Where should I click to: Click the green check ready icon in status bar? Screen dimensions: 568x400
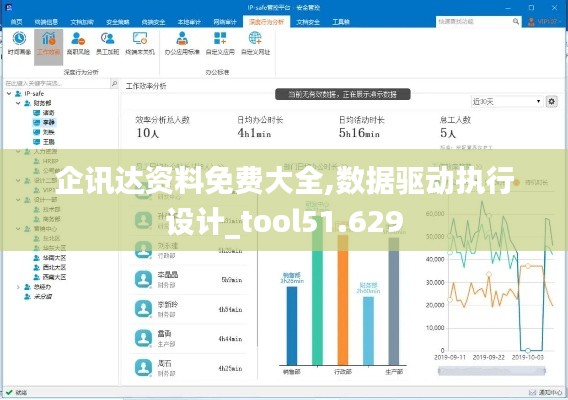[x=9, y=392]
